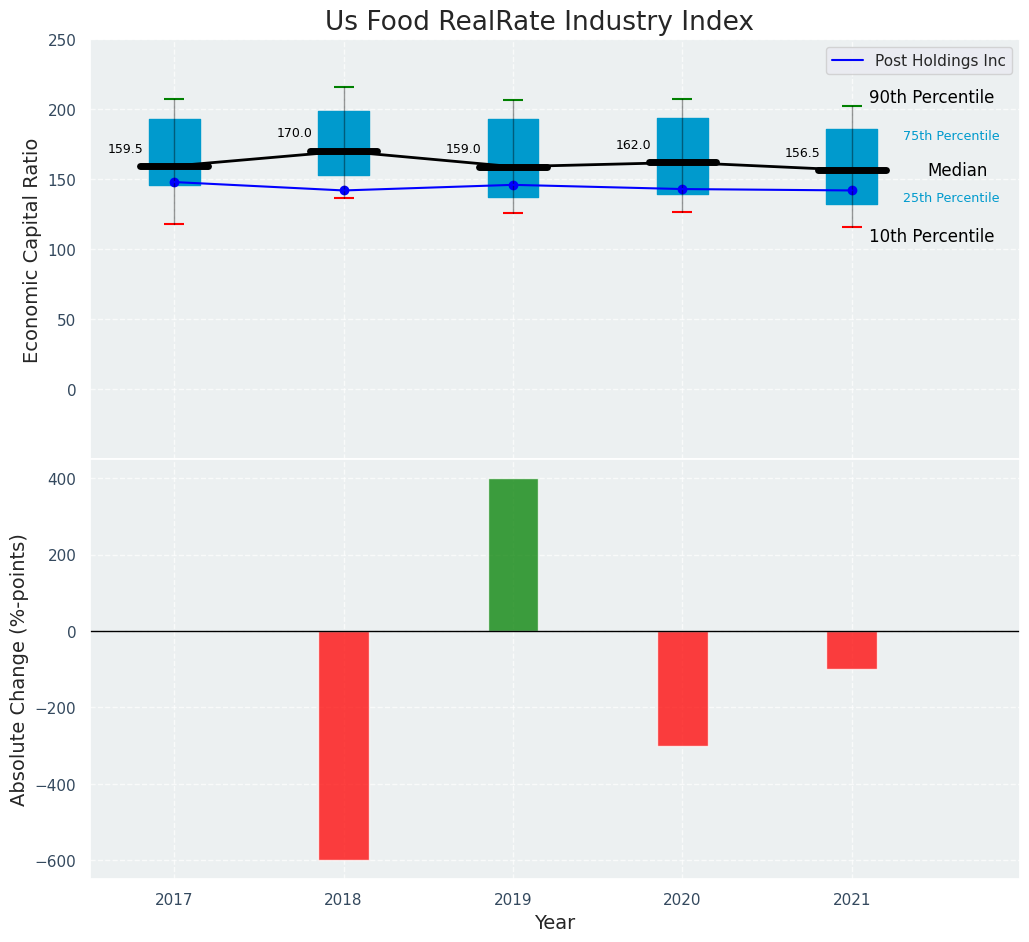1029x942 pixels.
Task: Click the Economic Capital Ratio axis label
Action: 31,250
